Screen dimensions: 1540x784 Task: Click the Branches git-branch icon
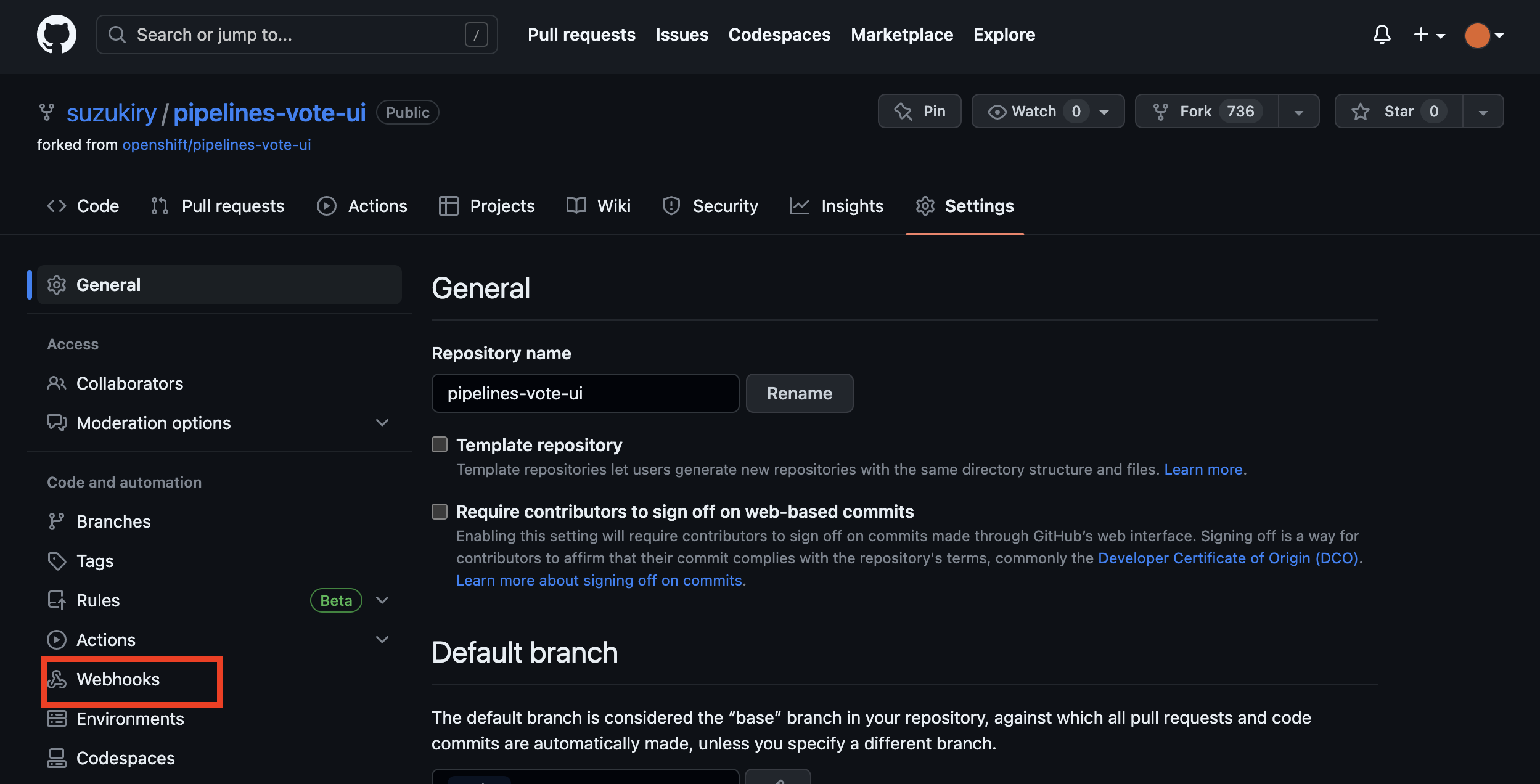pos(57,521)
